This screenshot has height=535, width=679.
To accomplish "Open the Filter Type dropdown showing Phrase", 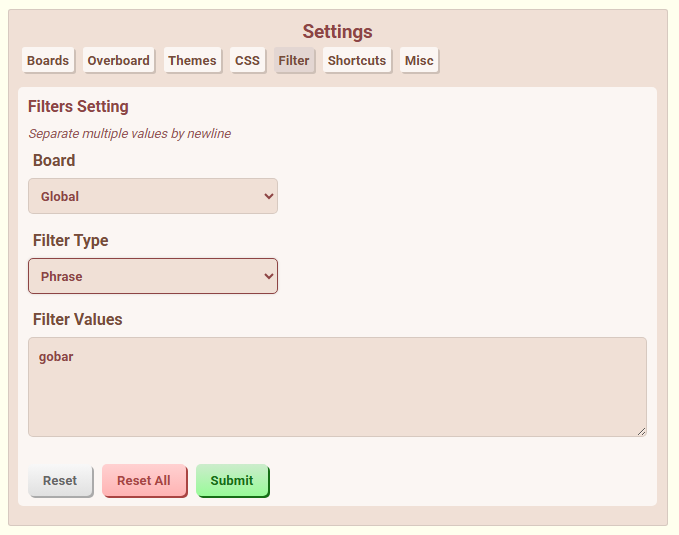I will 153,276.
